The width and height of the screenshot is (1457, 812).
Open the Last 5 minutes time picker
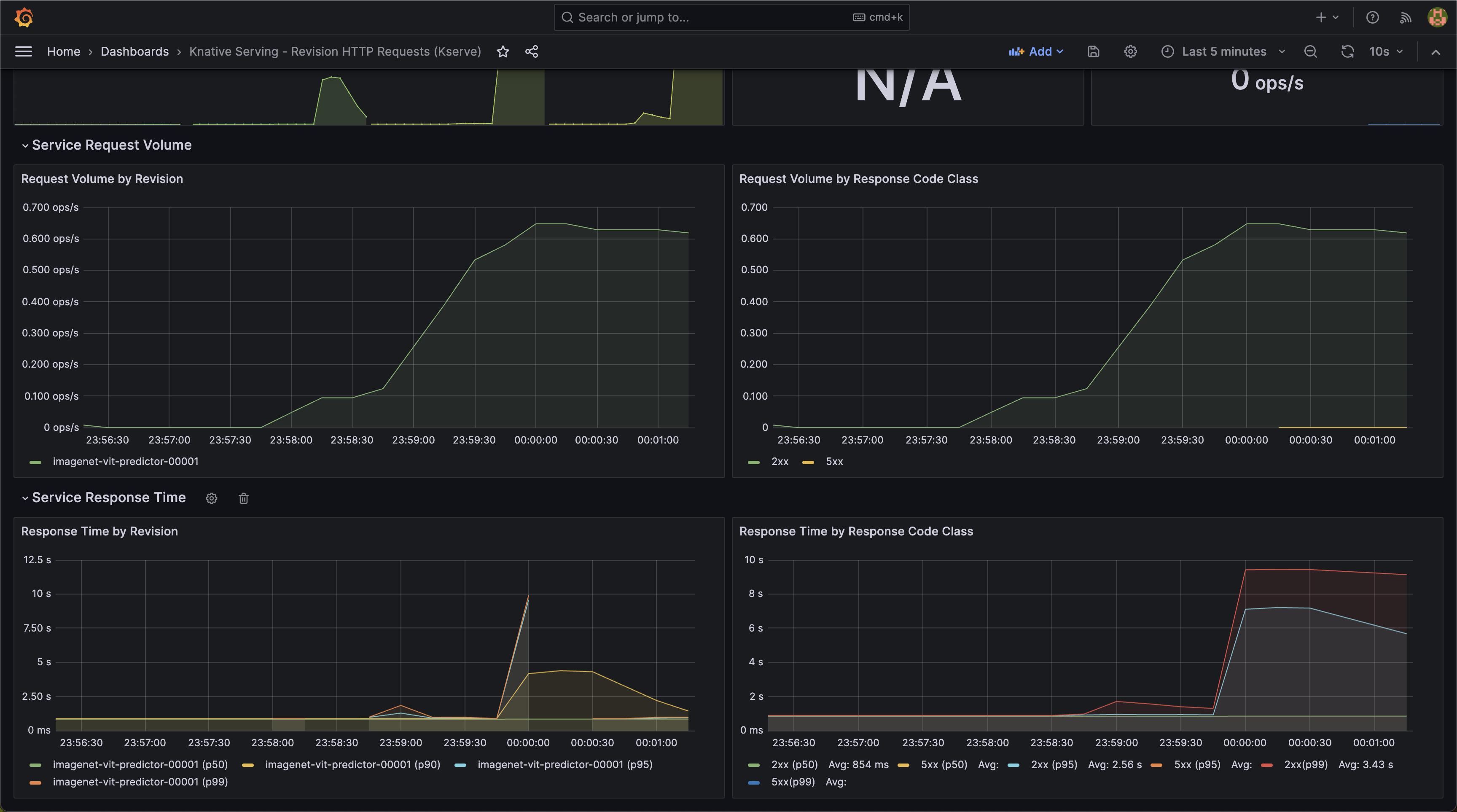tap(1223, 51)
